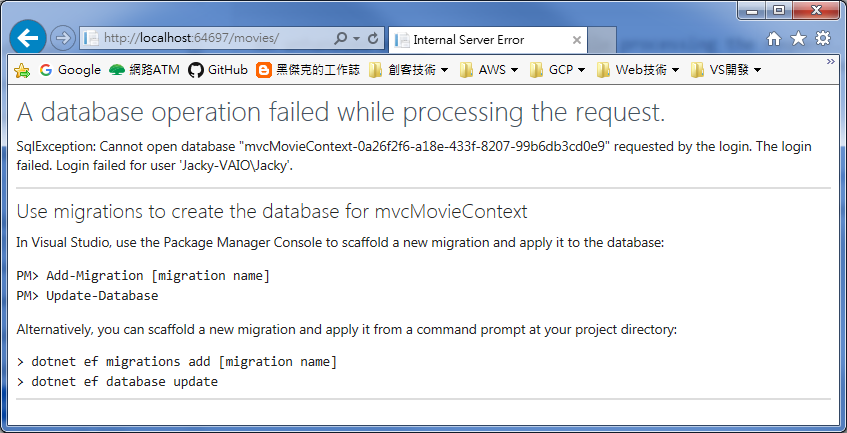Close the Internal Server Error tab

click(577, 40)
